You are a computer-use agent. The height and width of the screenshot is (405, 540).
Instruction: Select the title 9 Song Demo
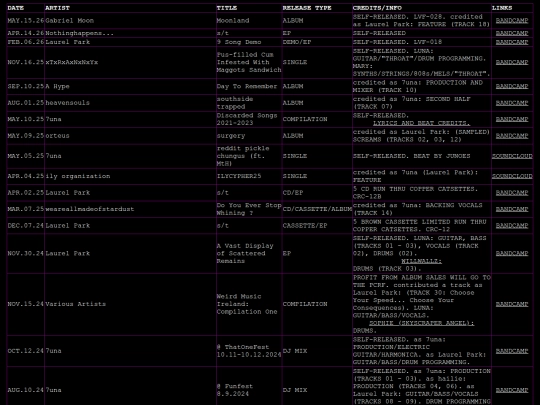coord(239,42)
